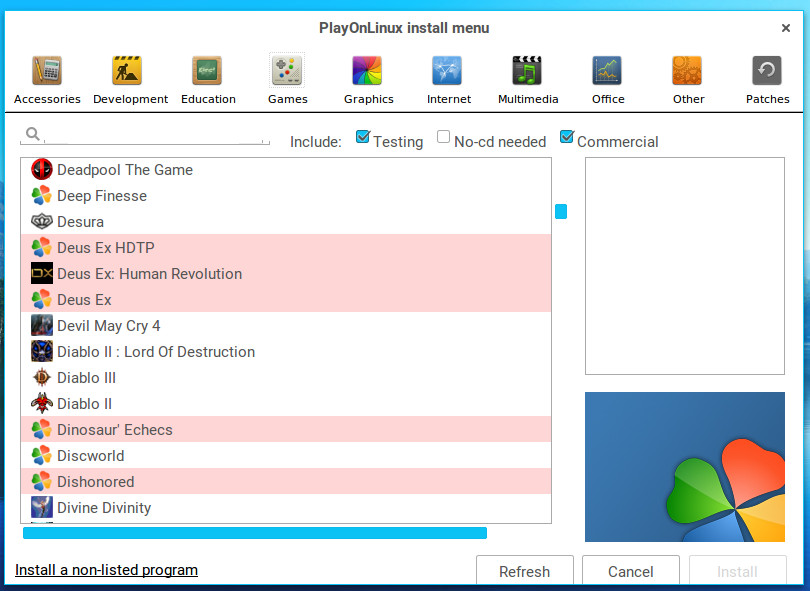Open the Accessories category
The height and width of the screenshot is (591, 810).
tap(47, 79)
